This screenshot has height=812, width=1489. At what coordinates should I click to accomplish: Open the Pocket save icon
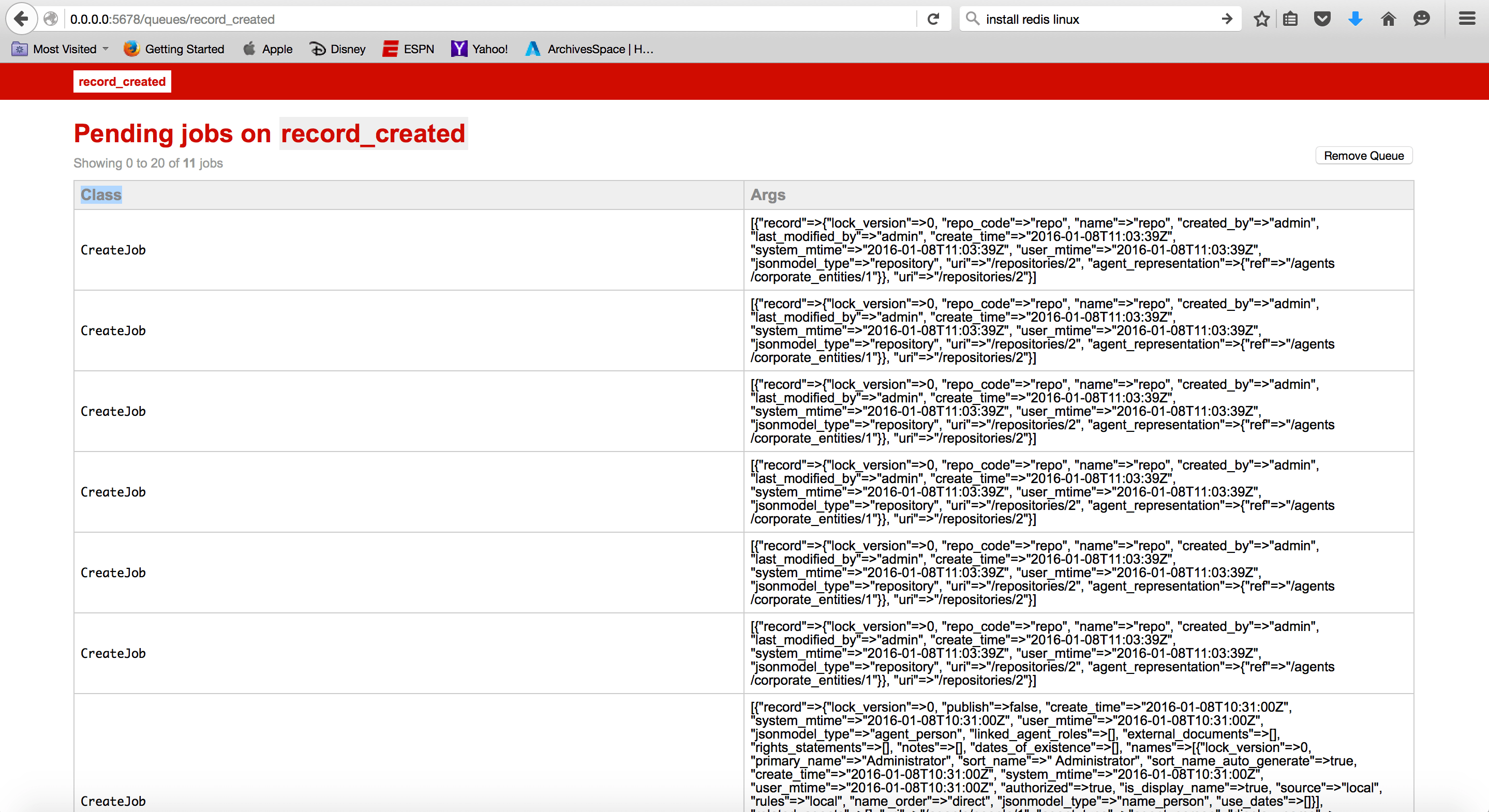click(x=1322, y=19)
